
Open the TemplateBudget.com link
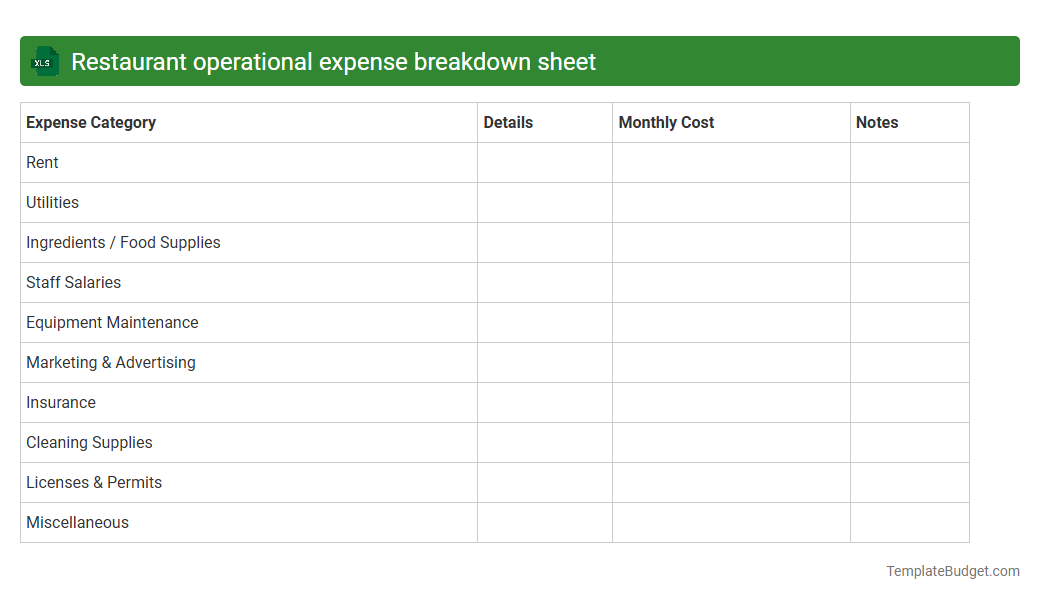pyautogui.click(x=953, y=571)
